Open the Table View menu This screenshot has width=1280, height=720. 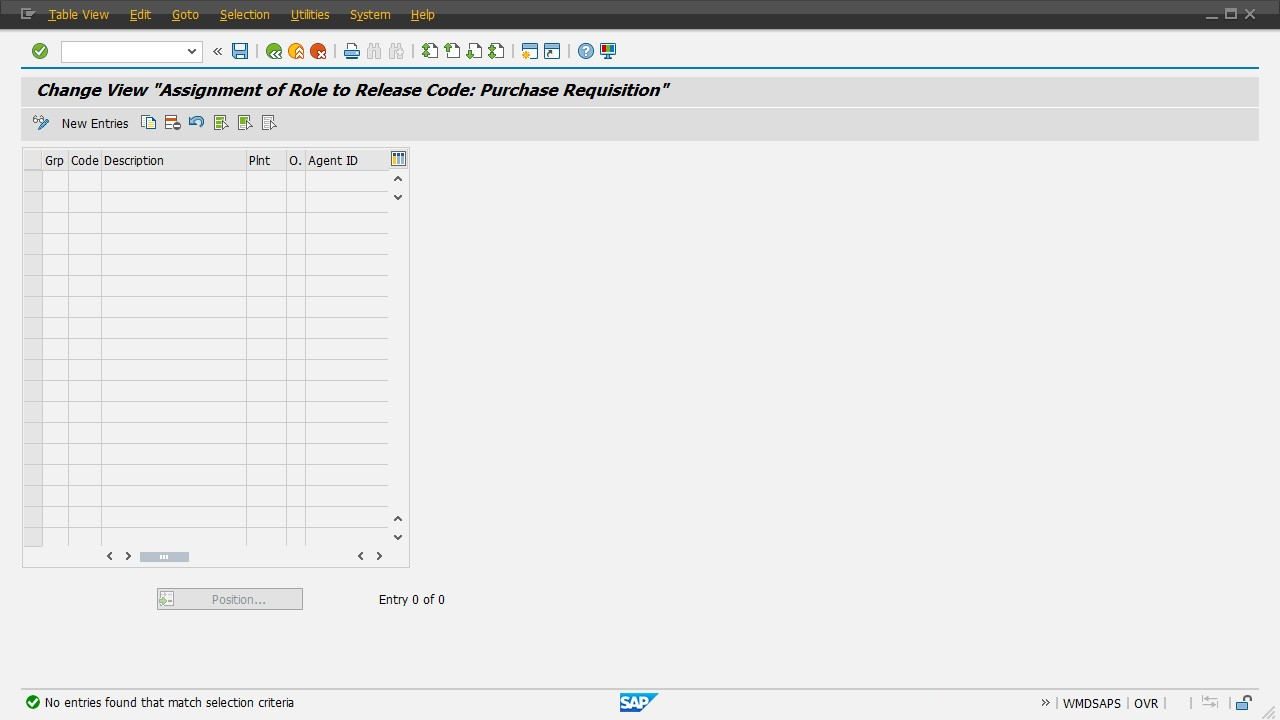click(79, 15)
